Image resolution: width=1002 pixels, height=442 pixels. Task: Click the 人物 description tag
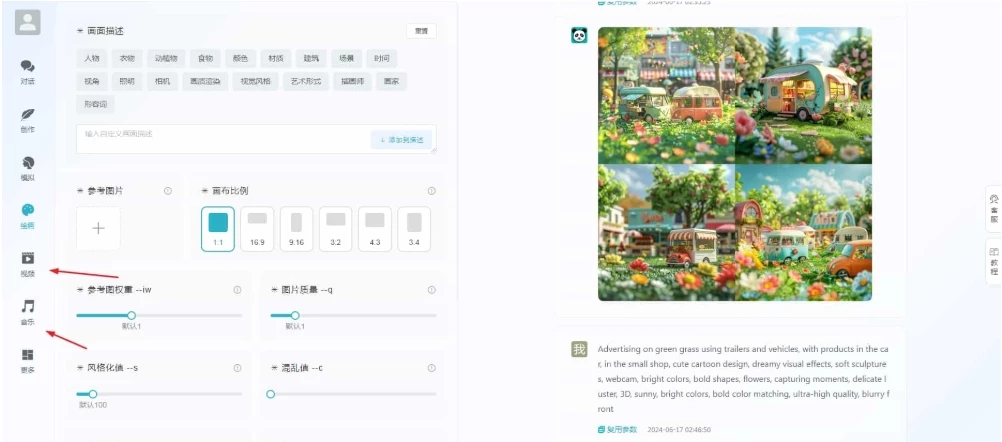point(92,58)
